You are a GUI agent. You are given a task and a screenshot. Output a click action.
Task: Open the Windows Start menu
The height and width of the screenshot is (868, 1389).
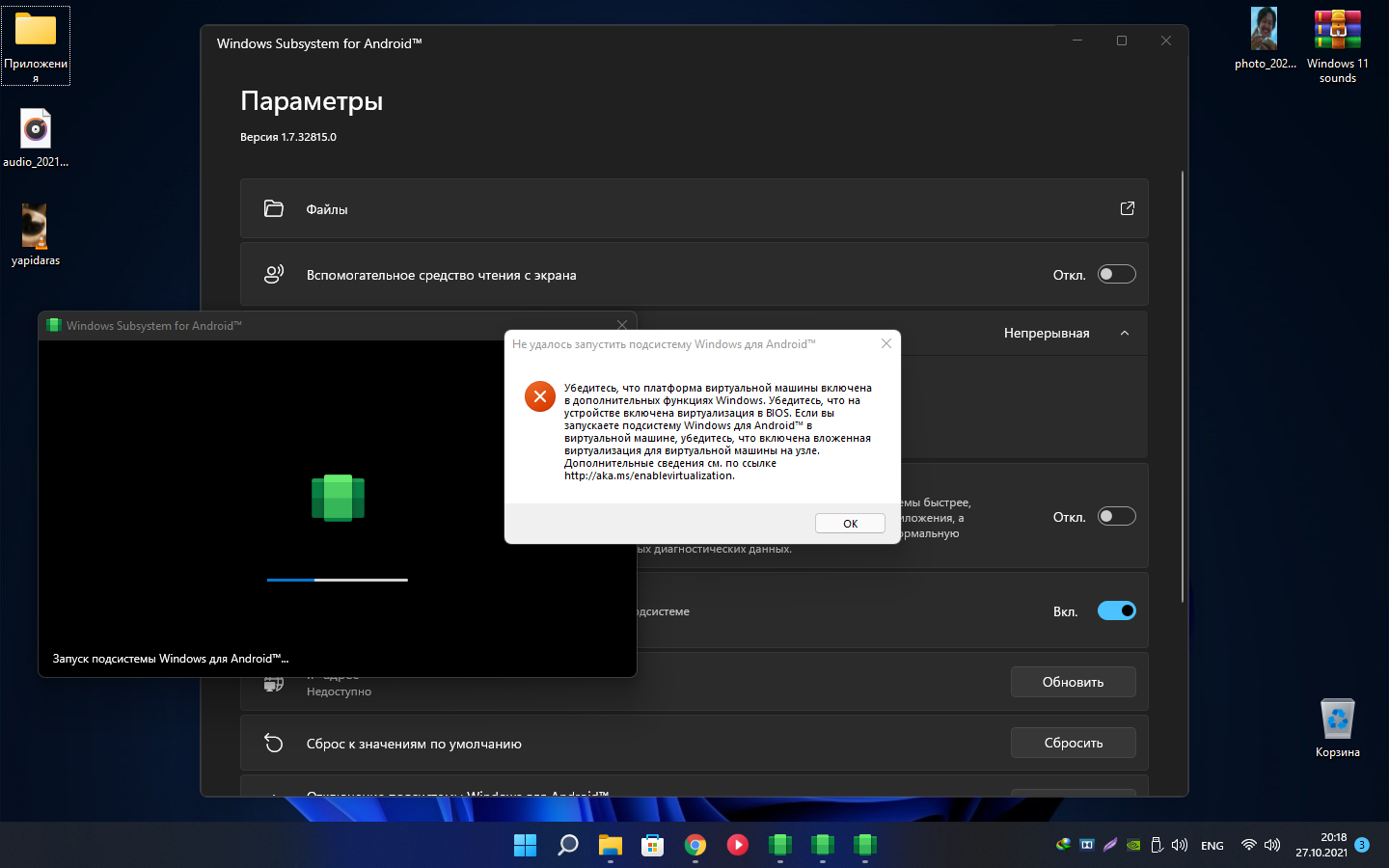click(x=526, y=845)
